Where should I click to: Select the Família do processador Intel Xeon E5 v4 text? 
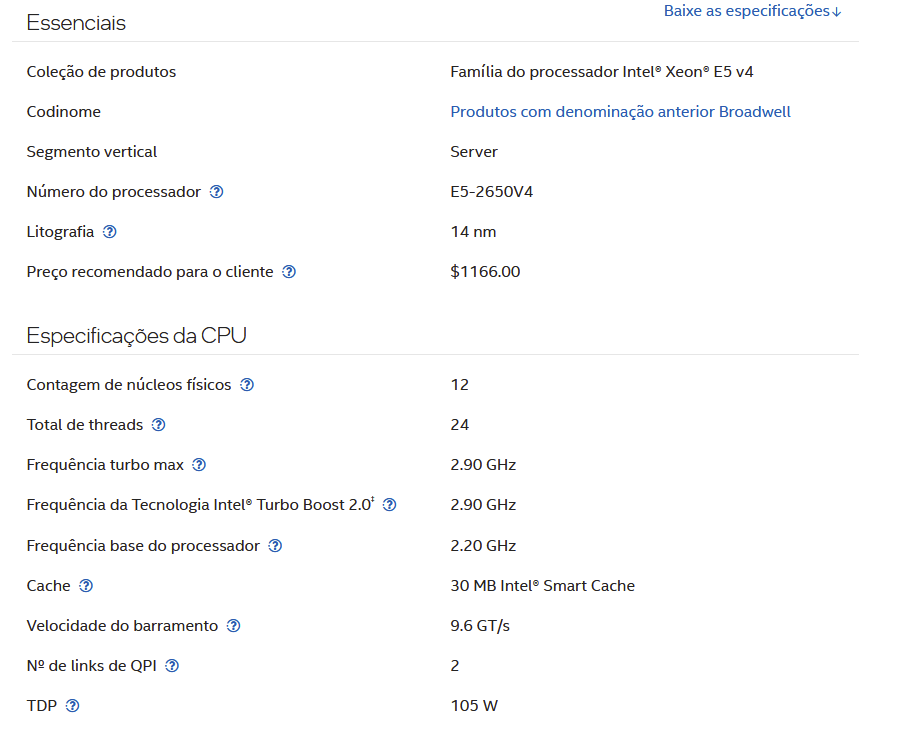602,71
